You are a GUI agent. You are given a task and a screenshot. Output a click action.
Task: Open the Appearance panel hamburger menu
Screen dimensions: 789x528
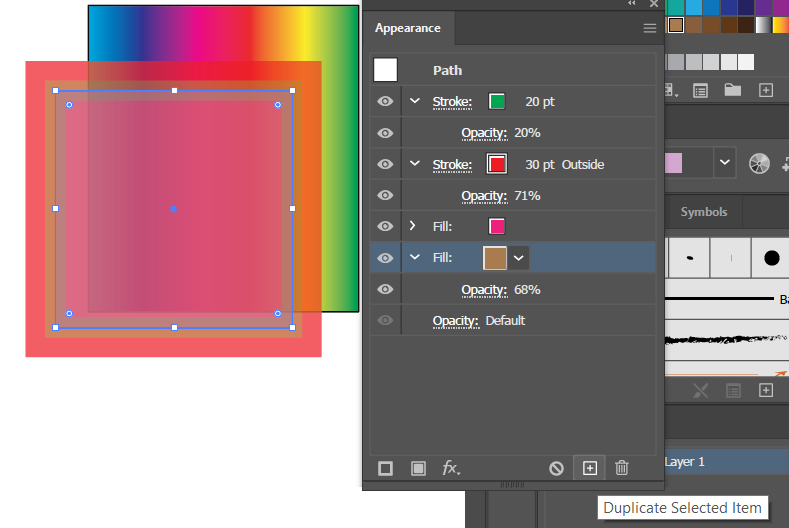click(650, 28)
